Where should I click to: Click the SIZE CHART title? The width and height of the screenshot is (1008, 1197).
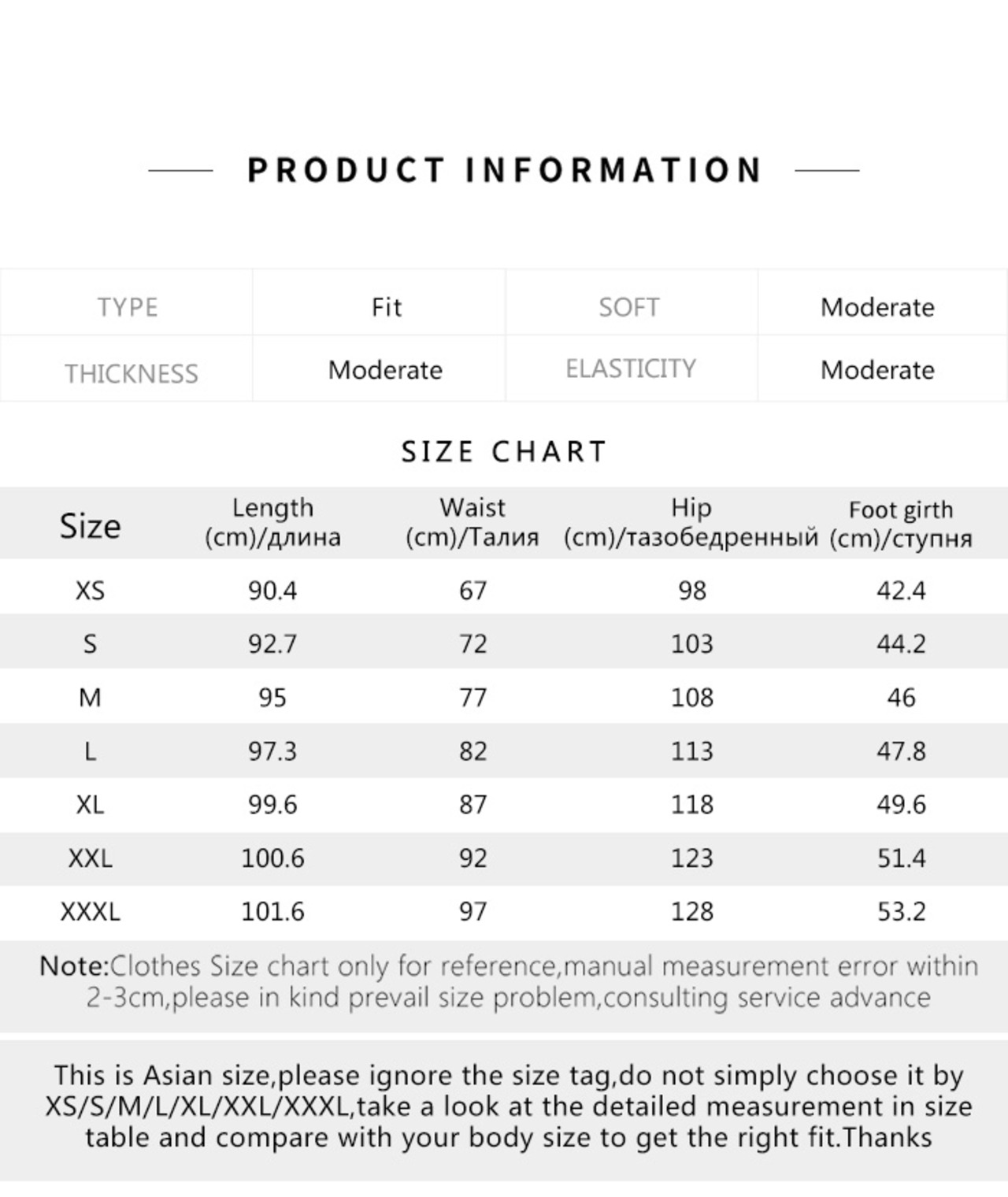pos(504,452)
